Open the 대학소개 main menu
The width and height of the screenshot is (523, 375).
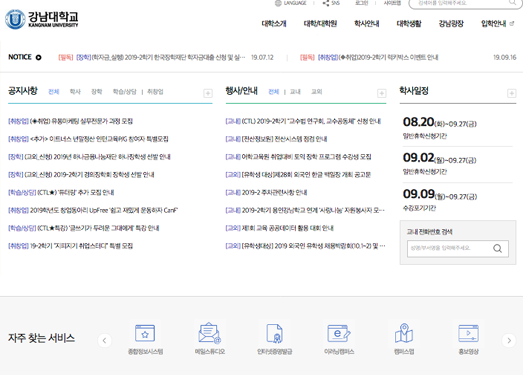click(x=274, y=24)
